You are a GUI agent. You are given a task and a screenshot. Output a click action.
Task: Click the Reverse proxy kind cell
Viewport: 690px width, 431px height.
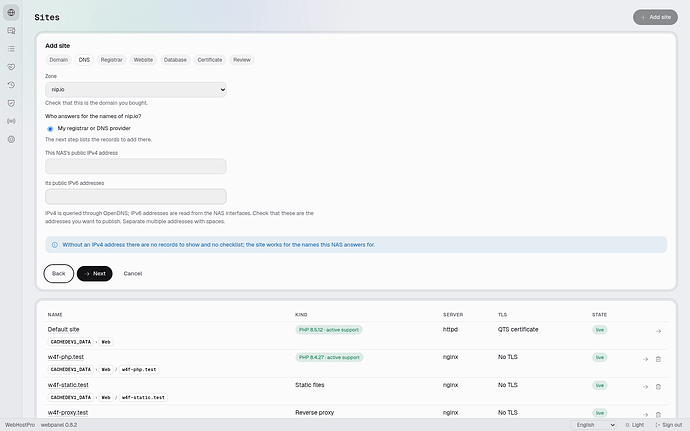[x=315, y=413]
